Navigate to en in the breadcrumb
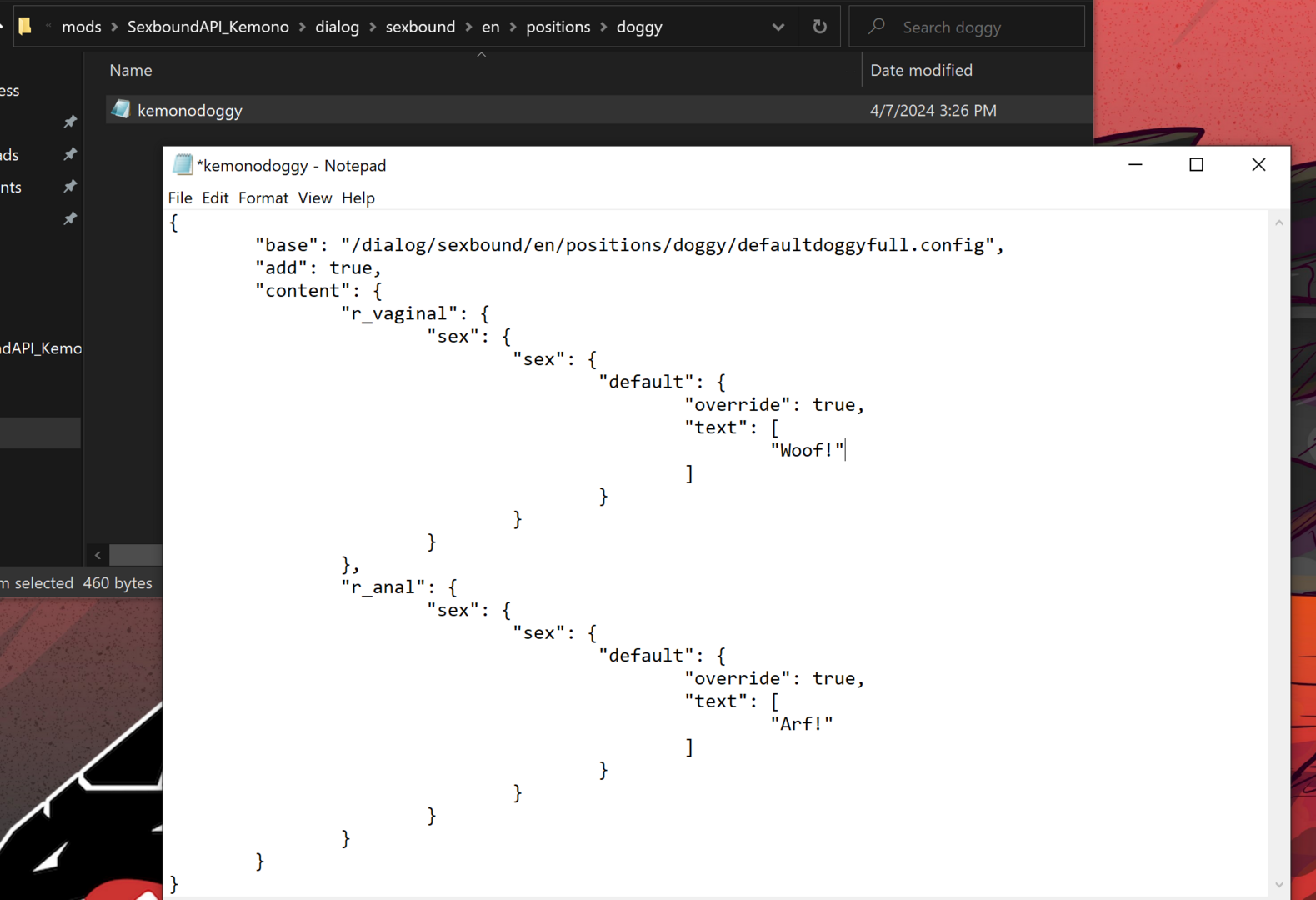 [491, 27]
